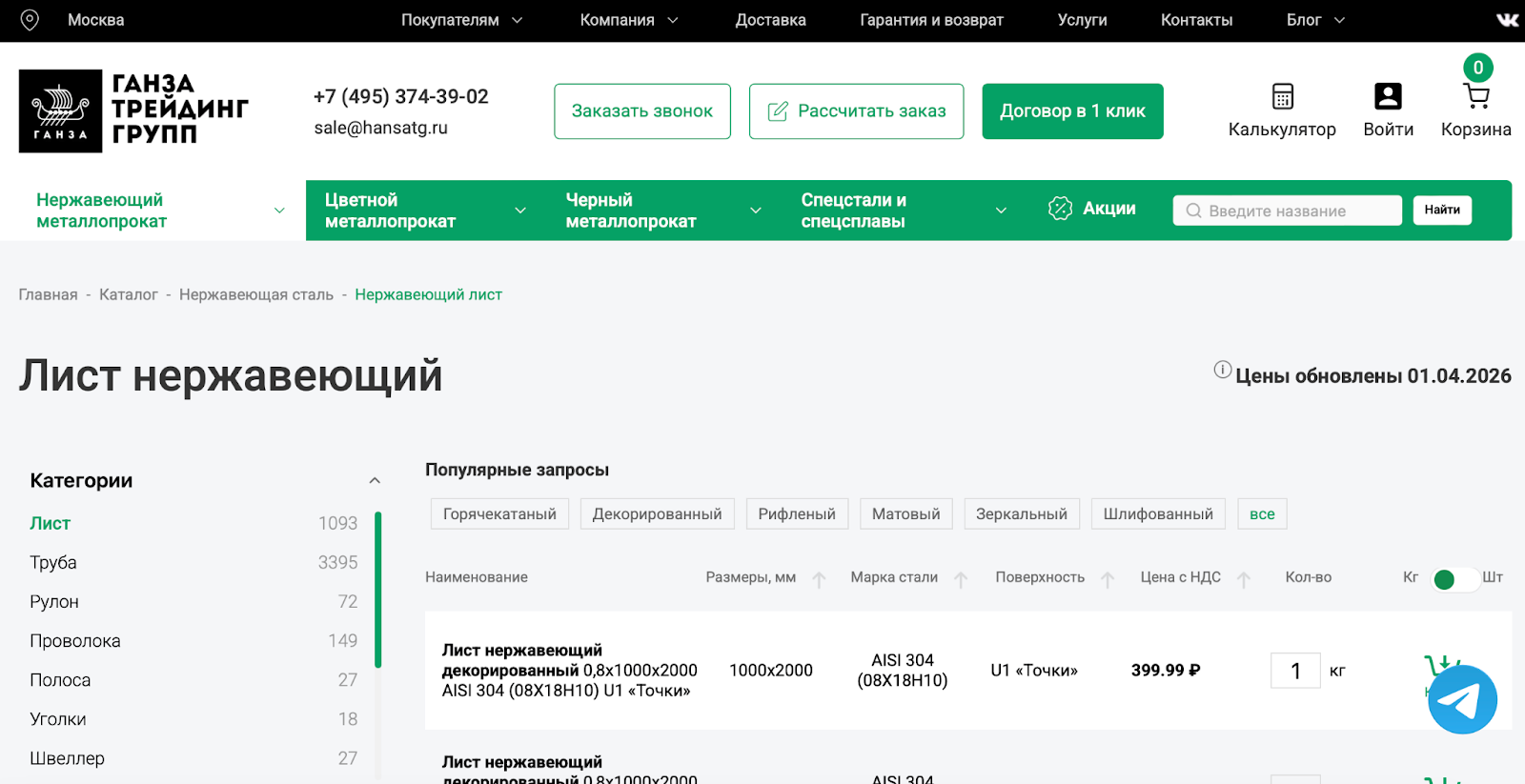
Task: Click the Telegram chat bubble icon
Action: tap(1462, 699)
